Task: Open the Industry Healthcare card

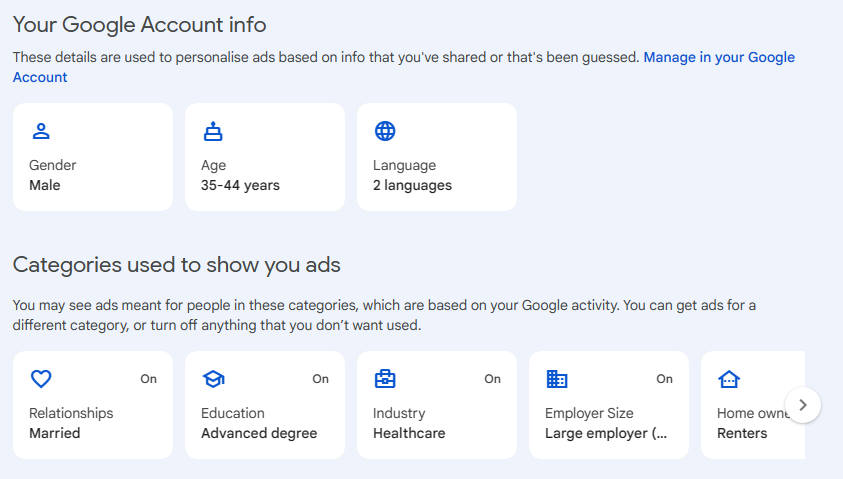Action: [437, 405]
